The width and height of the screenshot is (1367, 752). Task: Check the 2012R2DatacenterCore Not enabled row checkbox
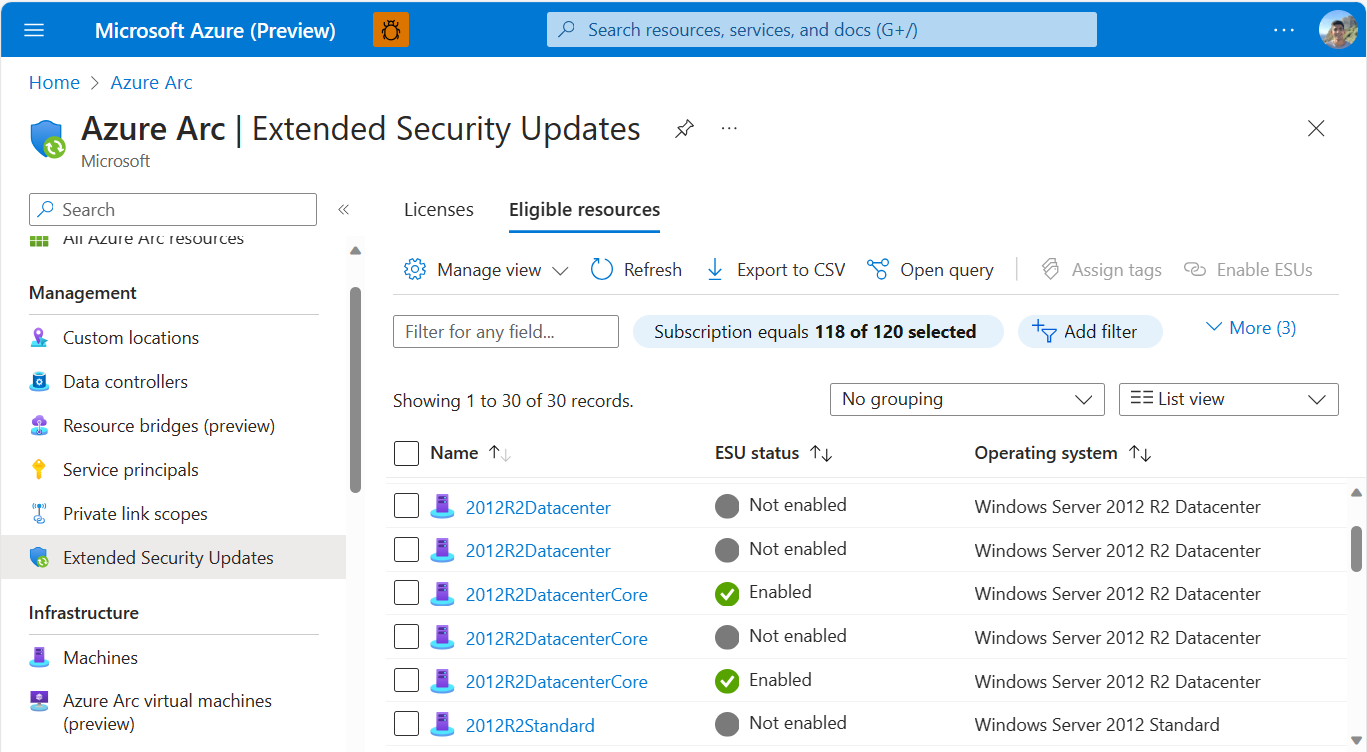(406, 637)
